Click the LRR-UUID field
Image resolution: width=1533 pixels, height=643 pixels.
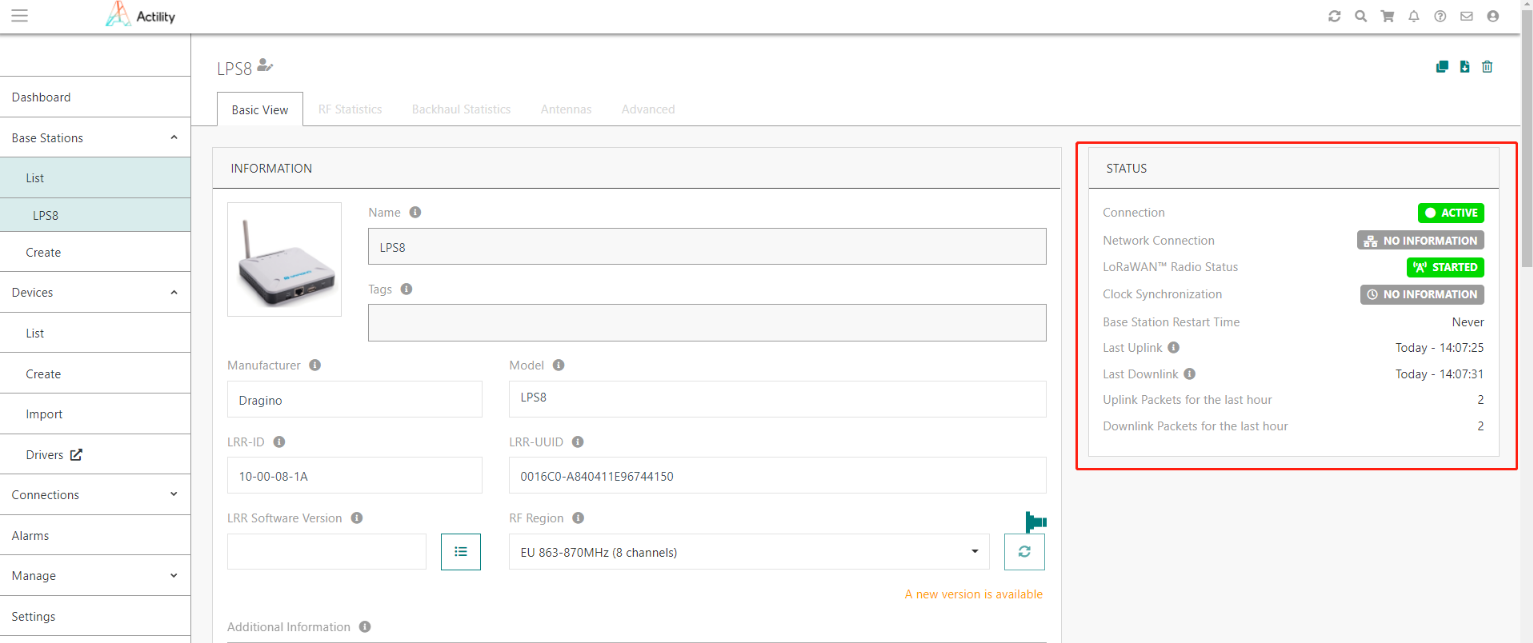777,476
